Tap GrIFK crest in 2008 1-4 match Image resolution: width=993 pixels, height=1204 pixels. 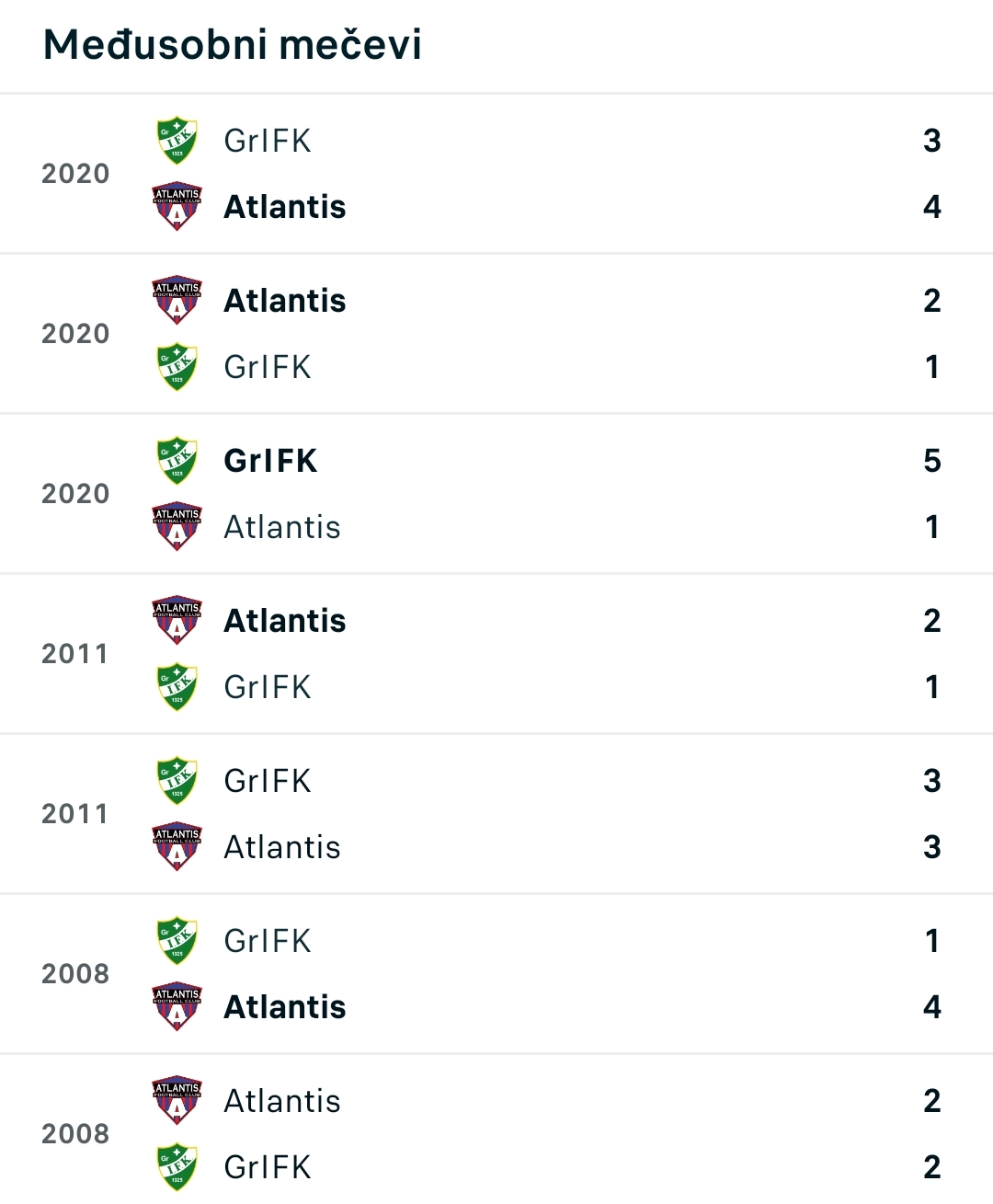[177, 941]
